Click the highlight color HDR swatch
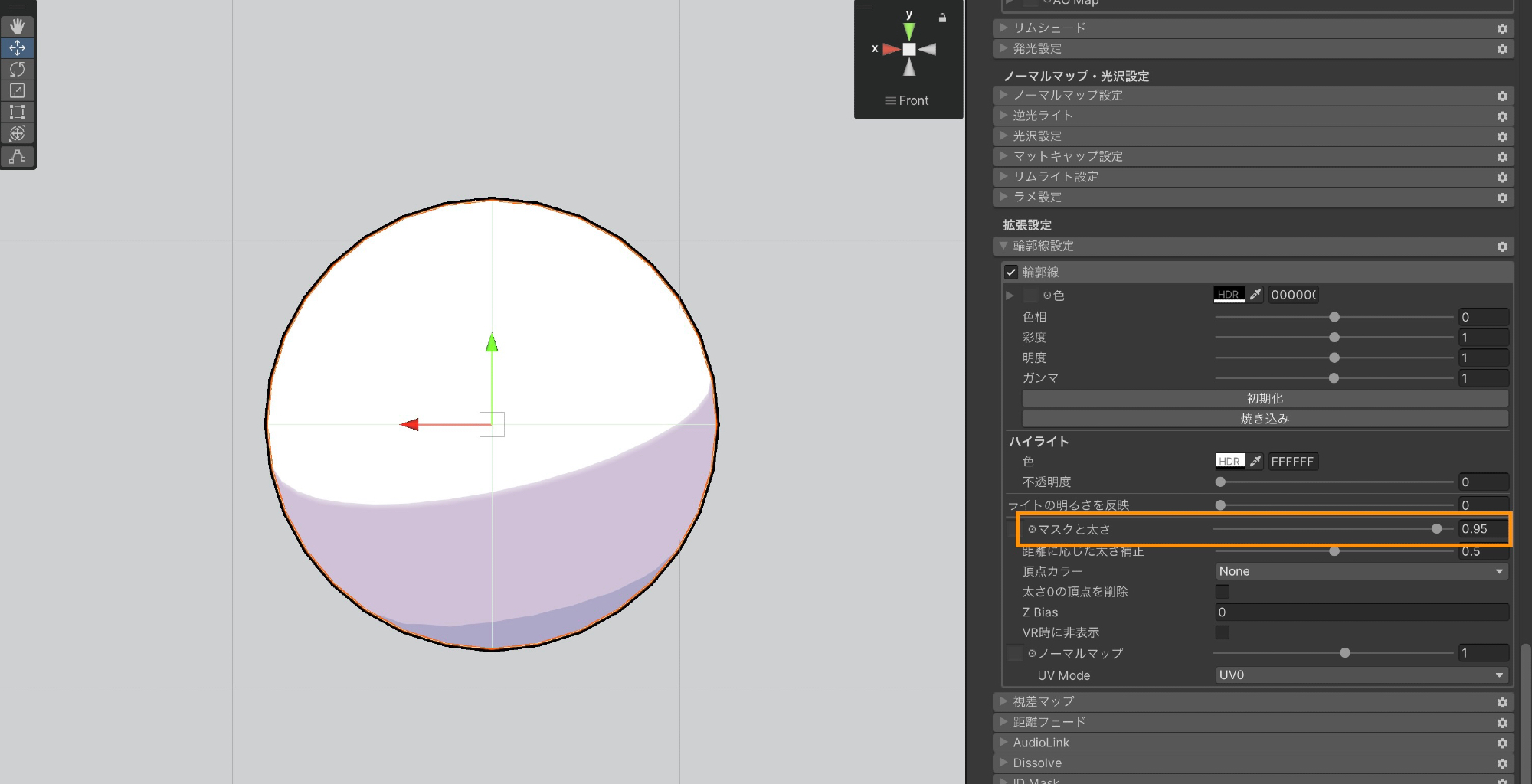The height and width of the screenshot is (784, 1532). [1229, 462]
